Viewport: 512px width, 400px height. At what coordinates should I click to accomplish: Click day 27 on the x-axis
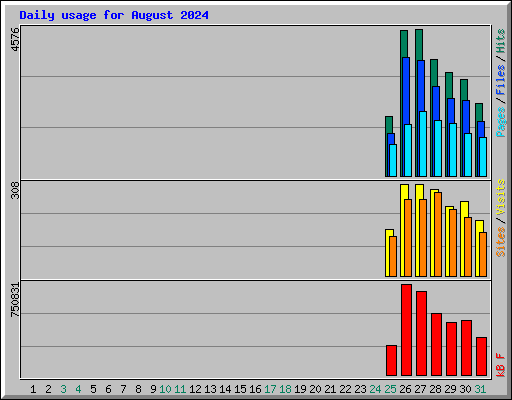(x=420, y=389)
